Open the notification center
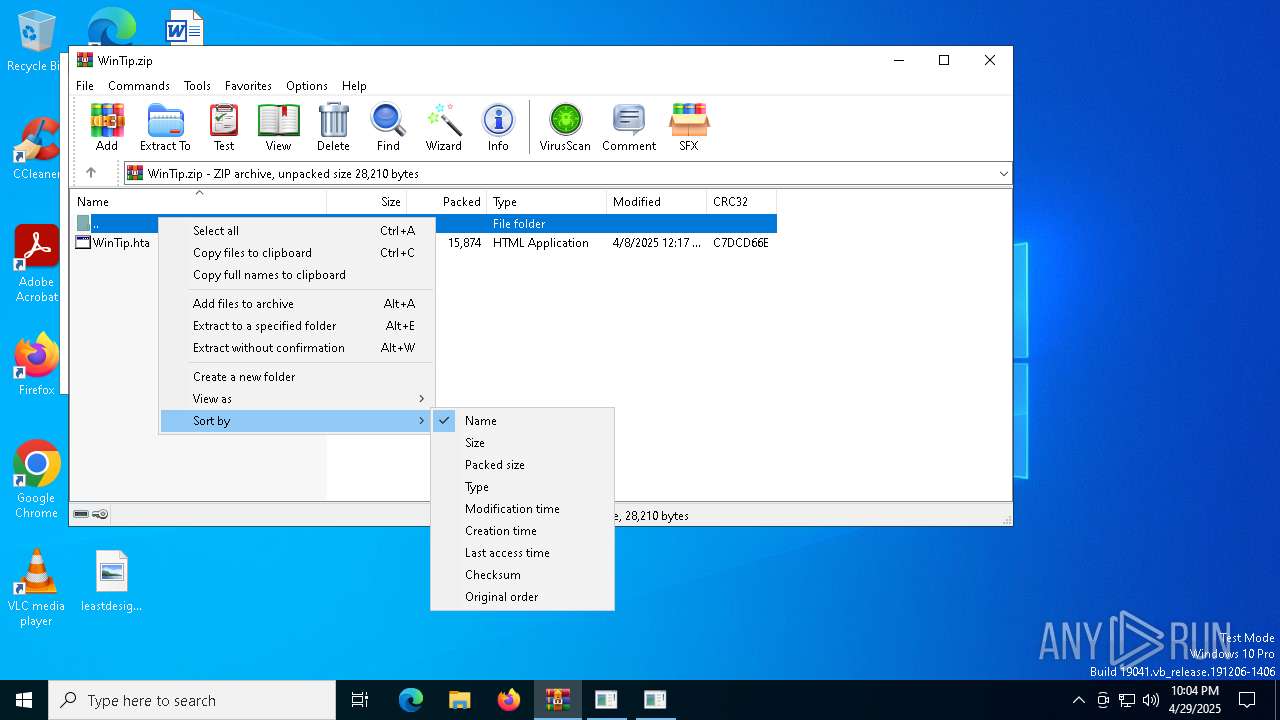 click(1247, 700)
